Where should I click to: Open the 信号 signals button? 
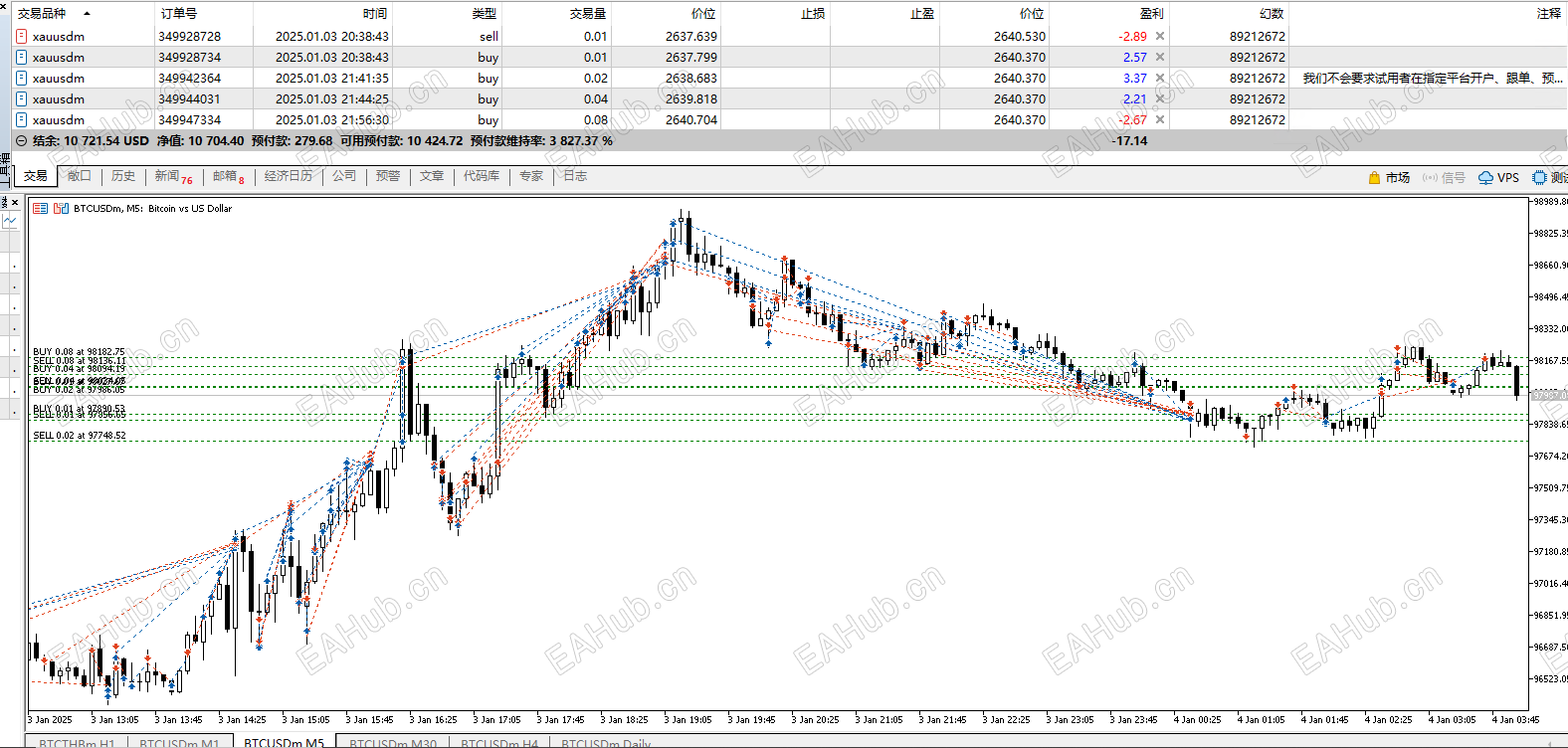click(1444, 178)
